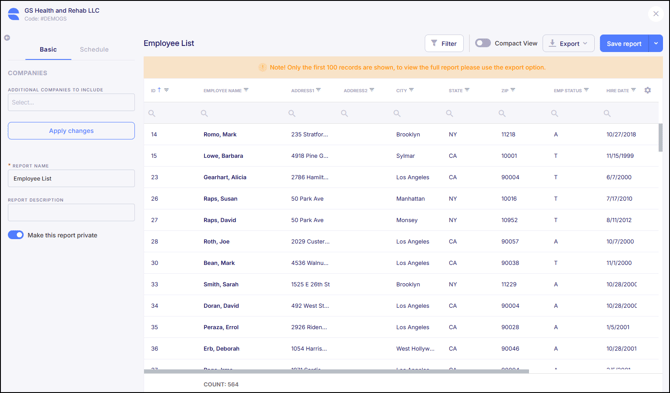Screen dimensions: 670x393
Task: Click the Apply changes button
Action: (71, 131)
